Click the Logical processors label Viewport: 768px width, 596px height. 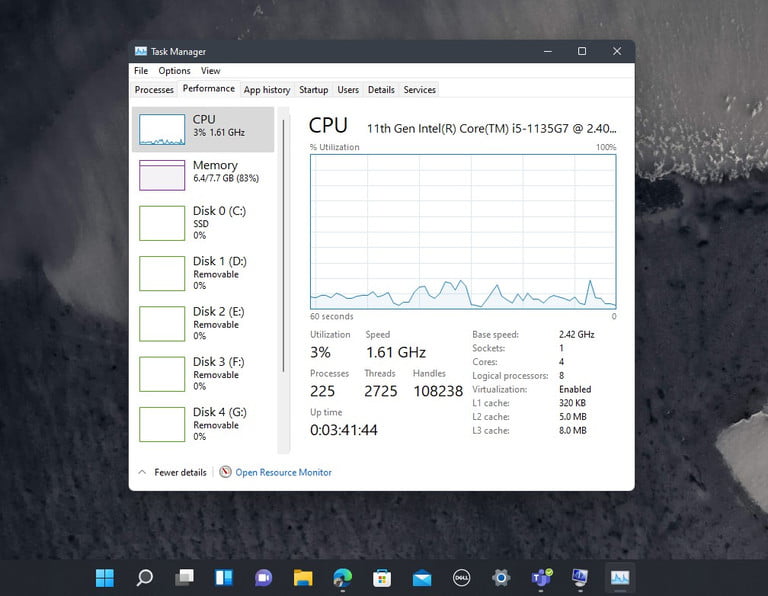tap(510, 376)
